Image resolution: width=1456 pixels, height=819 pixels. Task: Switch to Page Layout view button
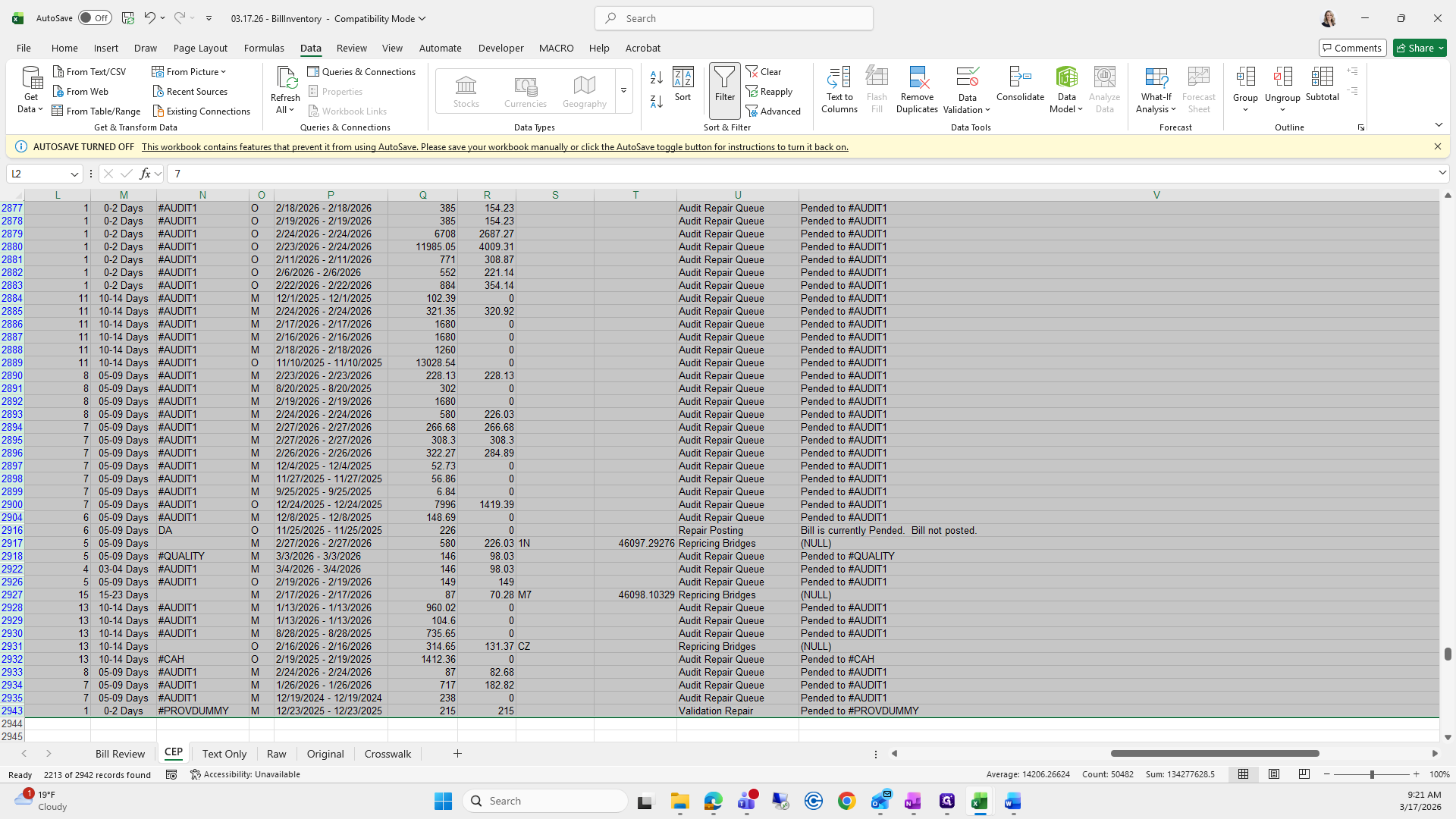(1274, 774)
